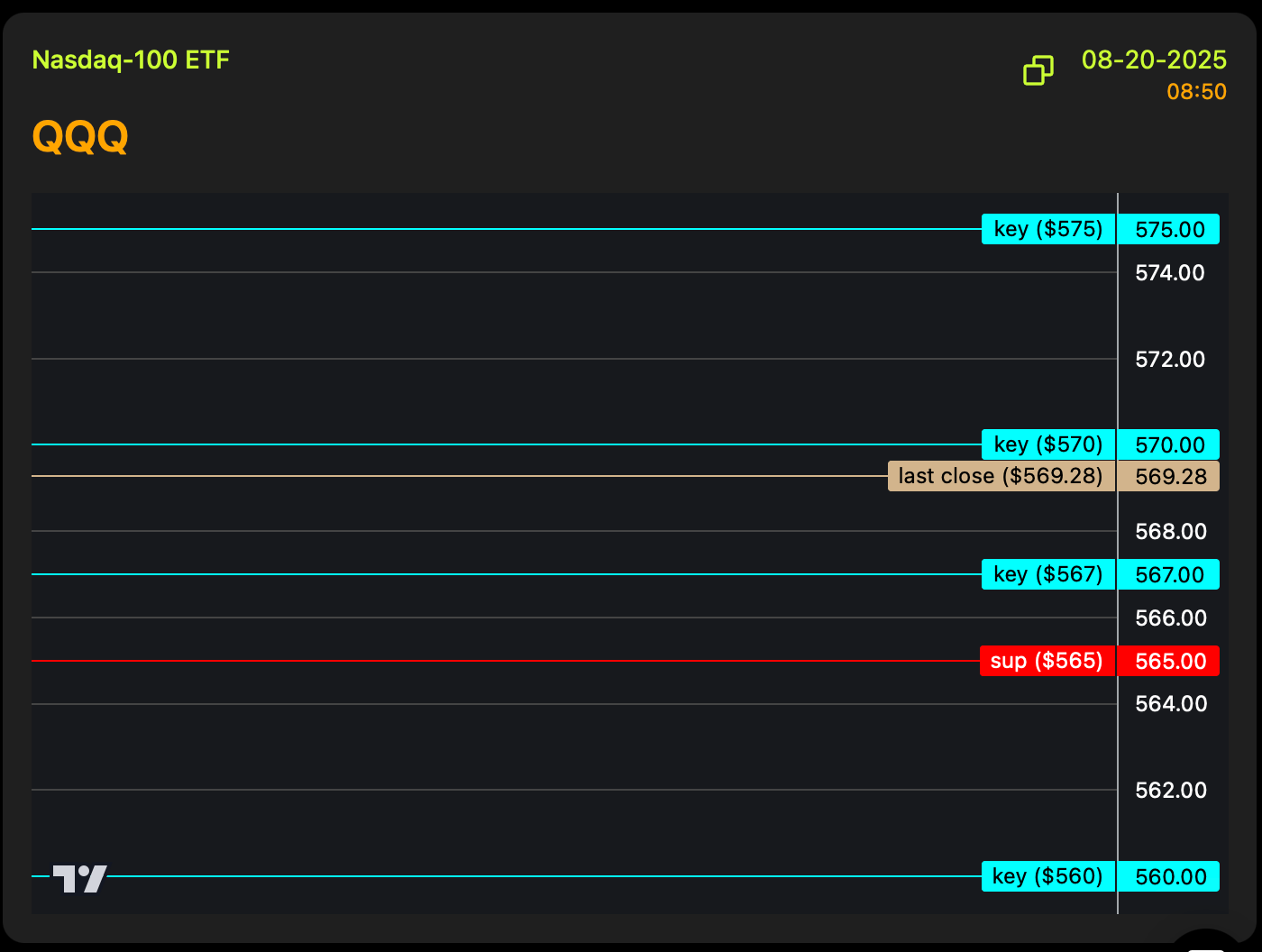
Task: Open the TradingView logo link
Action: click(x=79, y=878)
